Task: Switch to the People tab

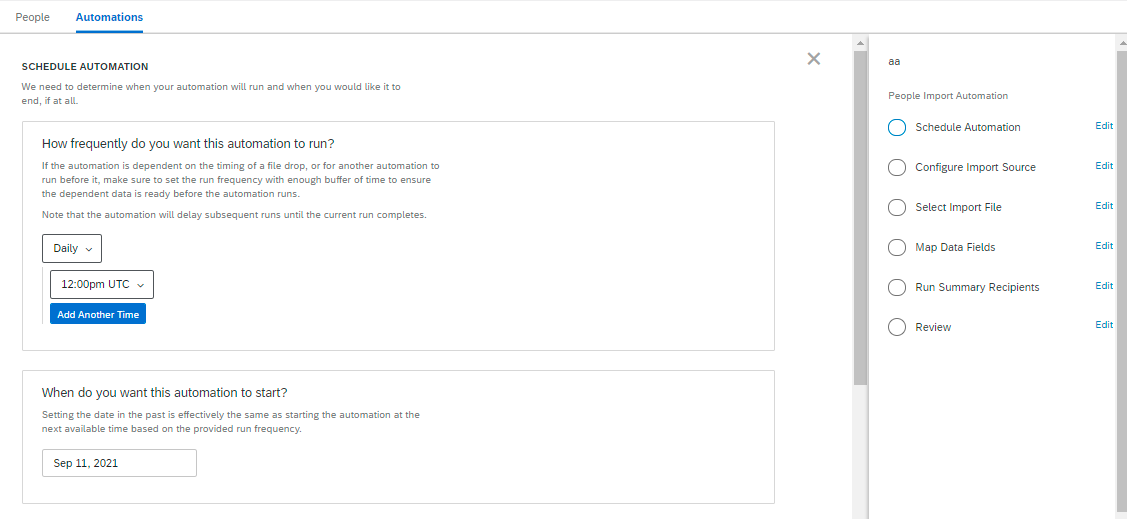Action: [x=32, y=17]
